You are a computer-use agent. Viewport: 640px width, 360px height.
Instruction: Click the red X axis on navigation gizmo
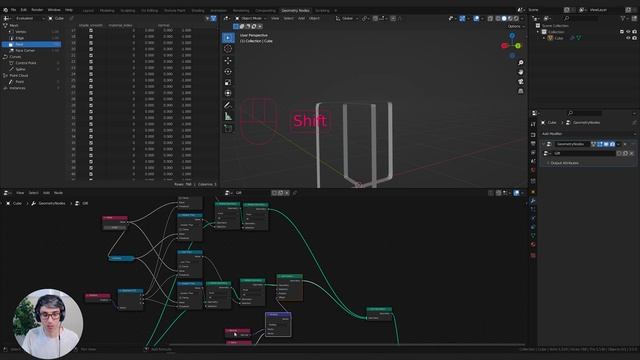504,46
